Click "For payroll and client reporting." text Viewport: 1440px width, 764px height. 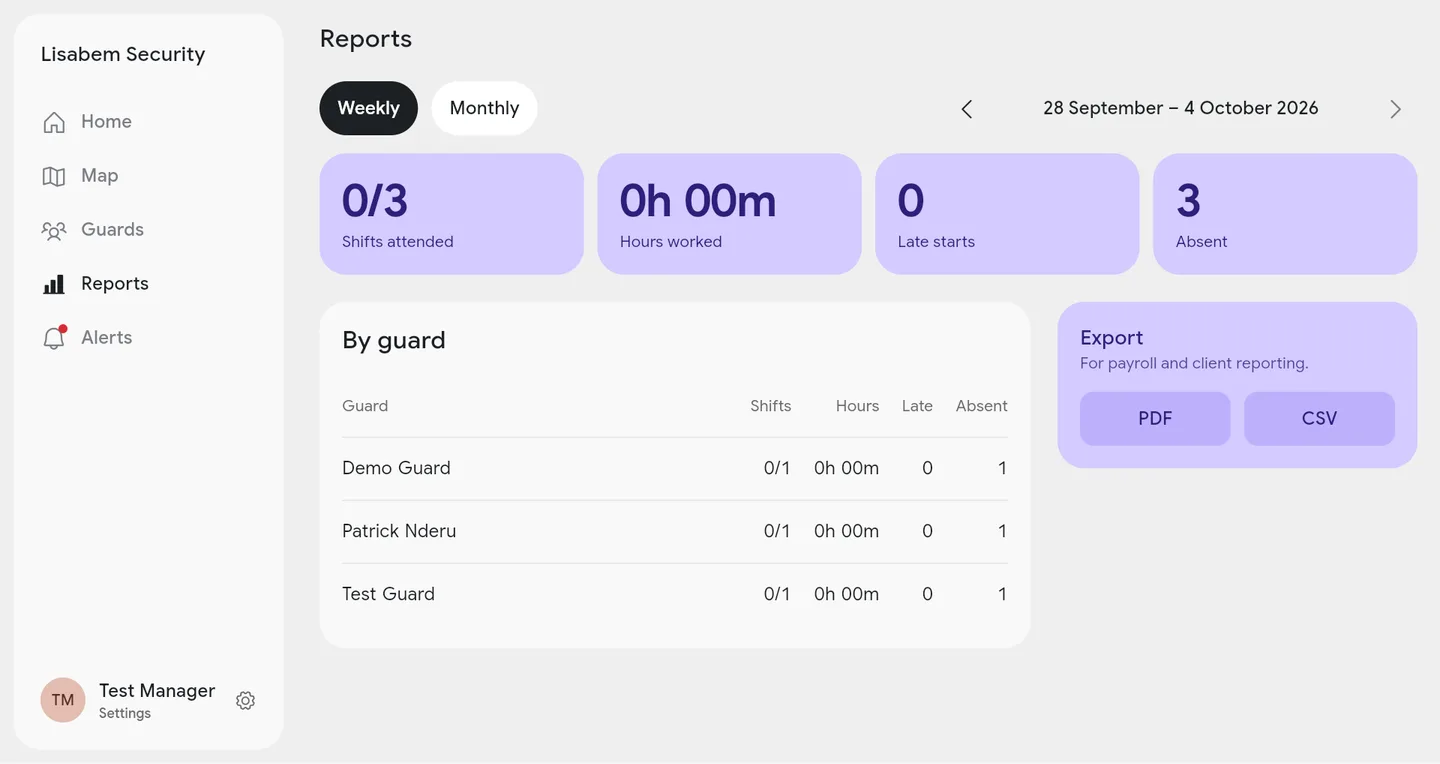click(x=1194, y=363)
